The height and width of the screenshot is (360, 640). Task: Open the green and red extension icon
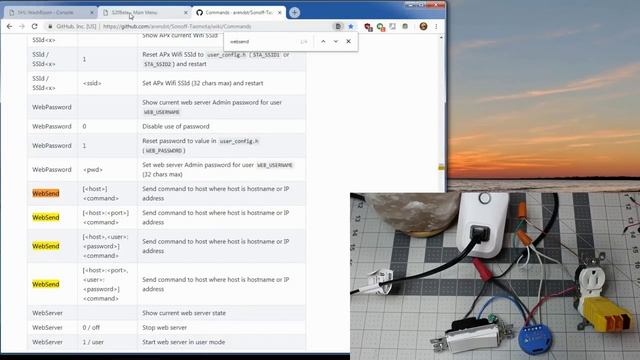click(x=381, y=27)
